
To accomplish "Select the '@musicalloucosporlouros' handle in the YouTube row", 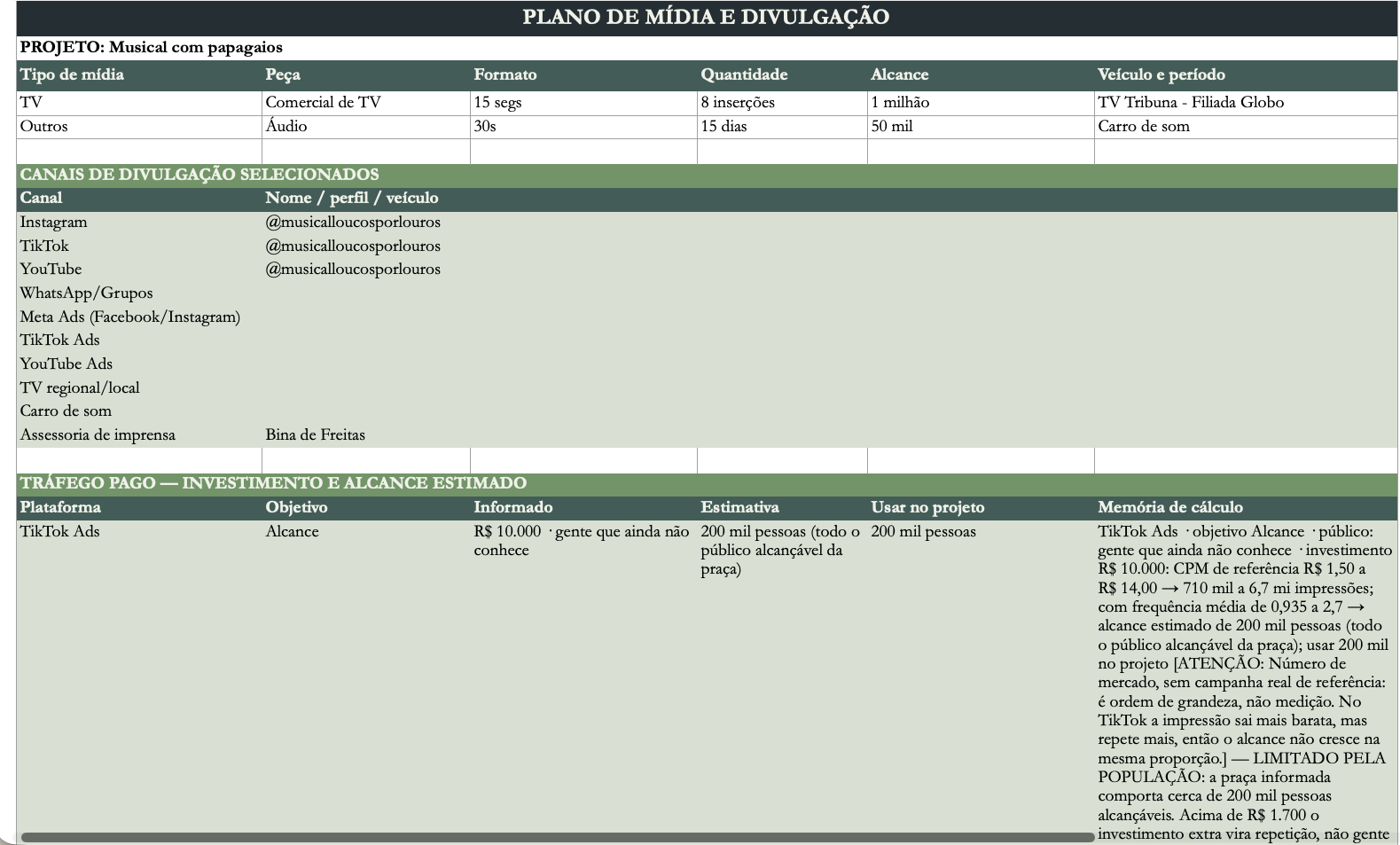I will tap(353, 270).
